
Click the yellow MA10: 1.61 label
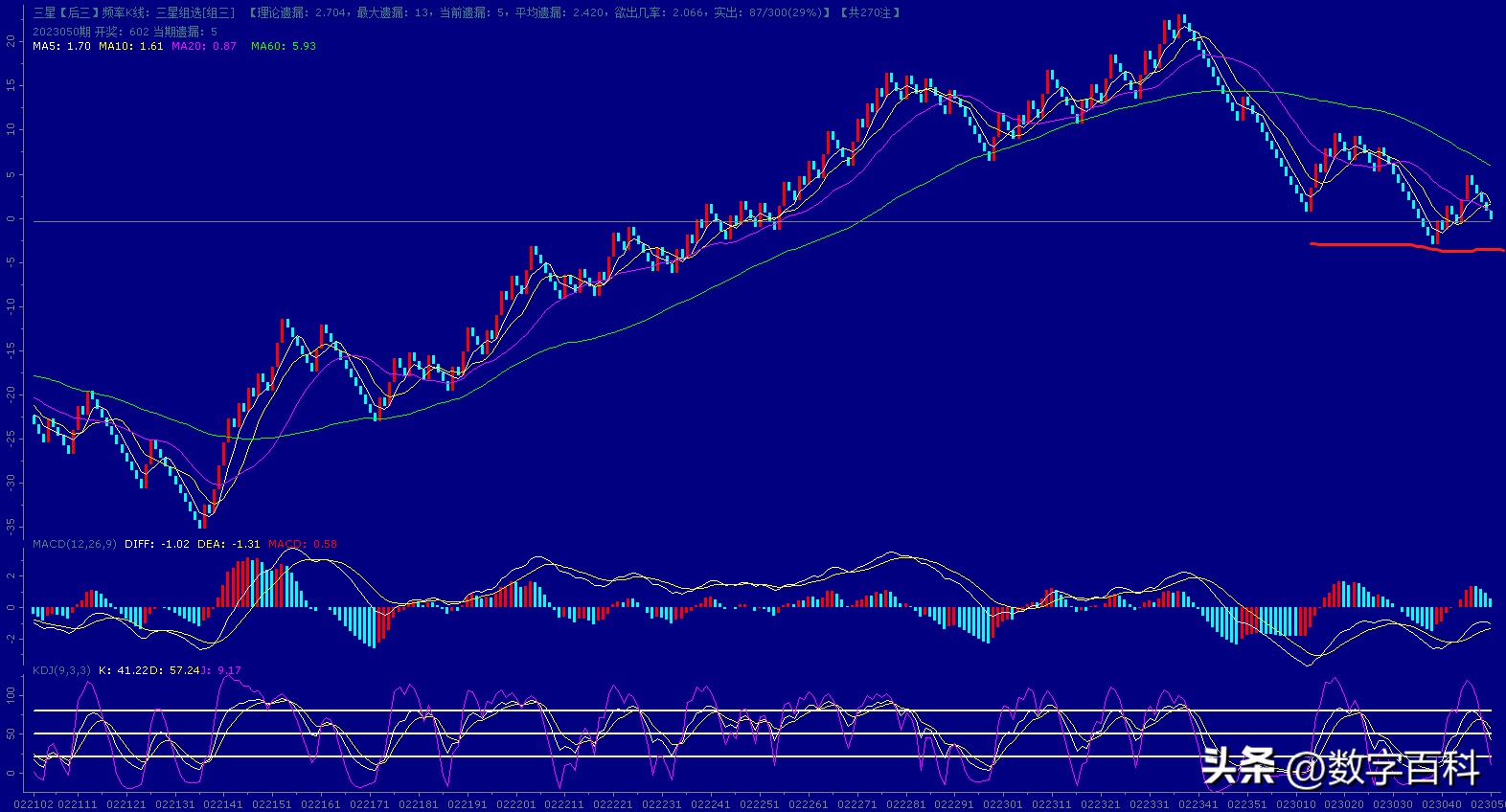(130, 46)
